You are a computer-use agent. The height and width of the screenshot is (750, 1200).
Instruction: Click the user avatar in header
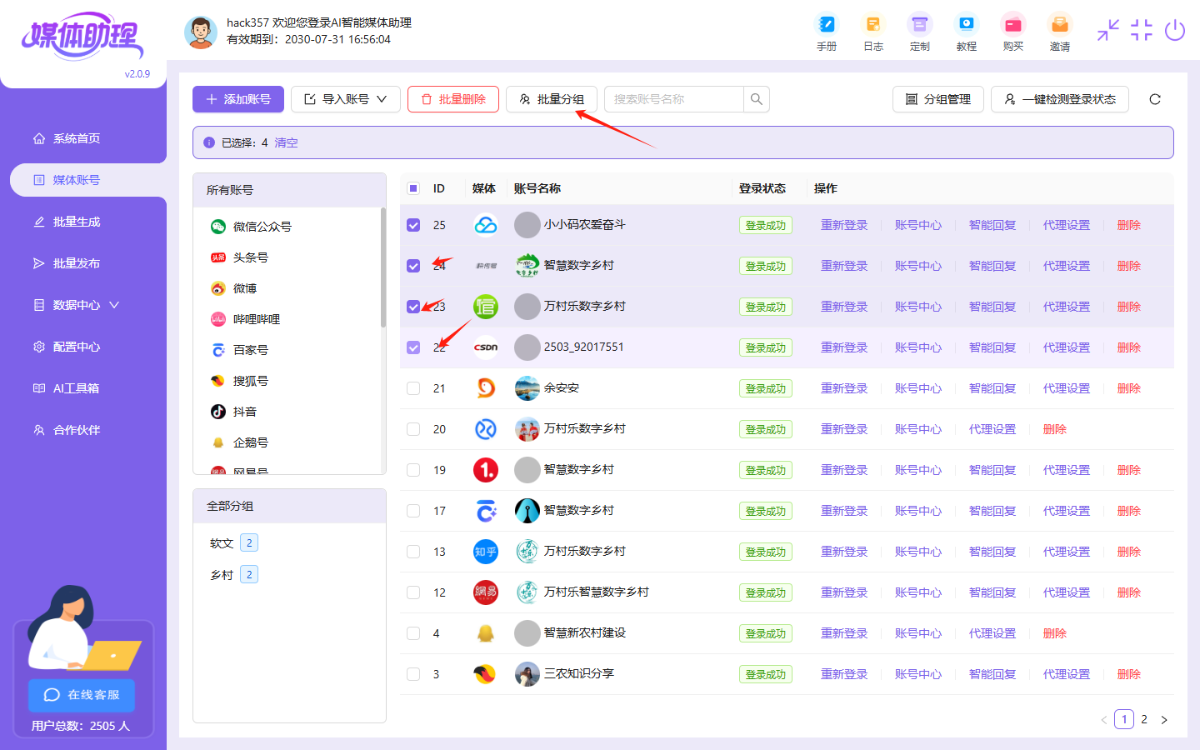[x=200, y=32]
